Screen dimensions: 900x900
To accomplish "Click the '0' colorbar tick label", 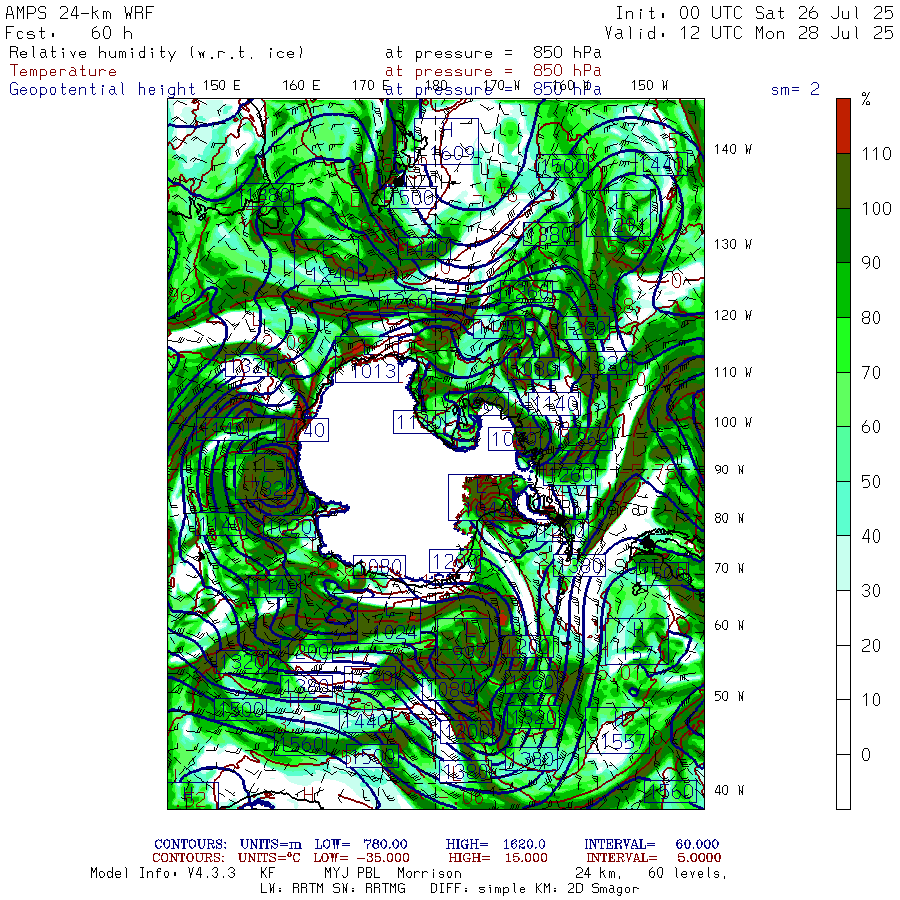I will [866, 754].
